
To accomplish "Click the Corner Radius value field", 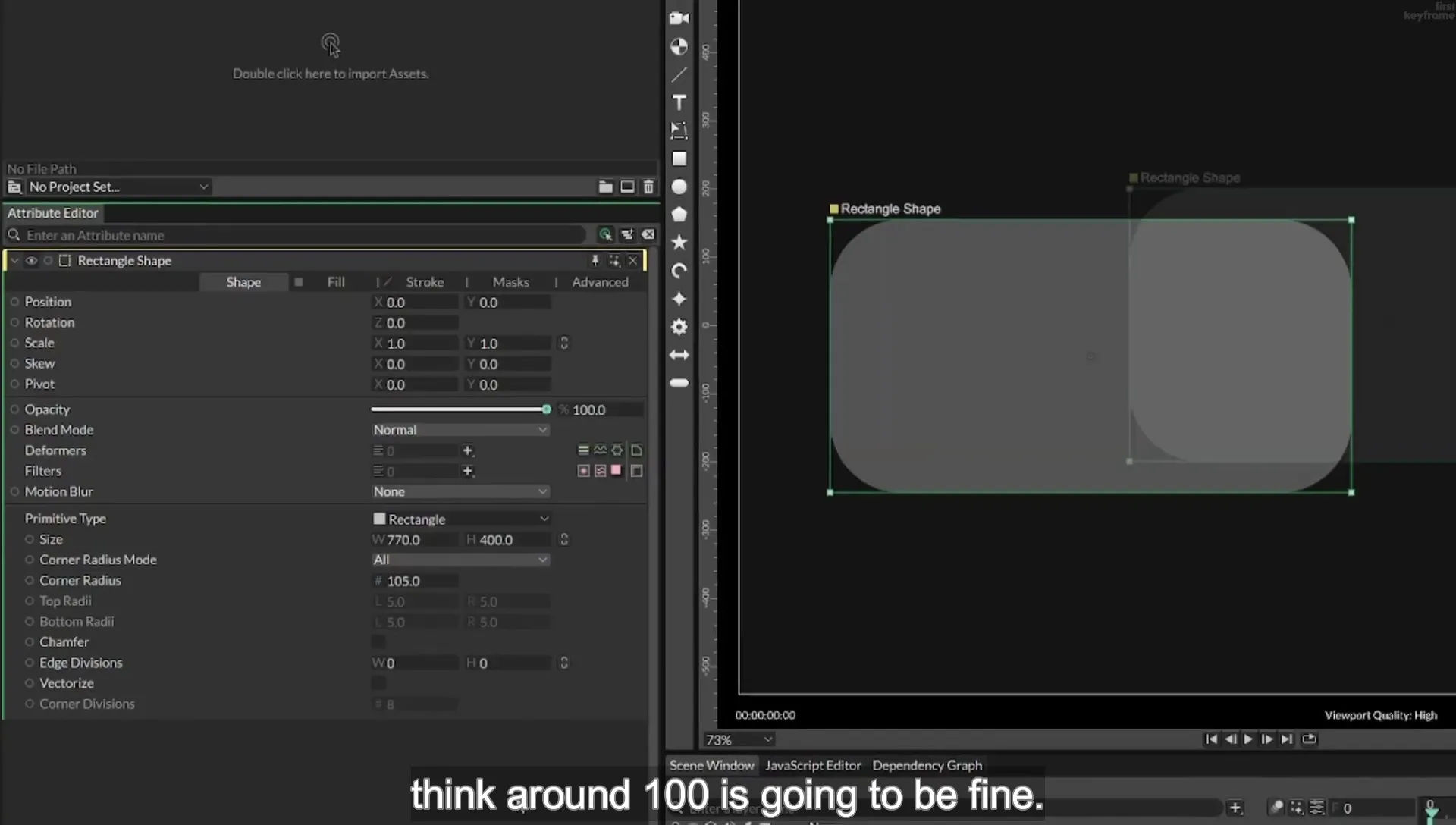I will coord(416,581).
